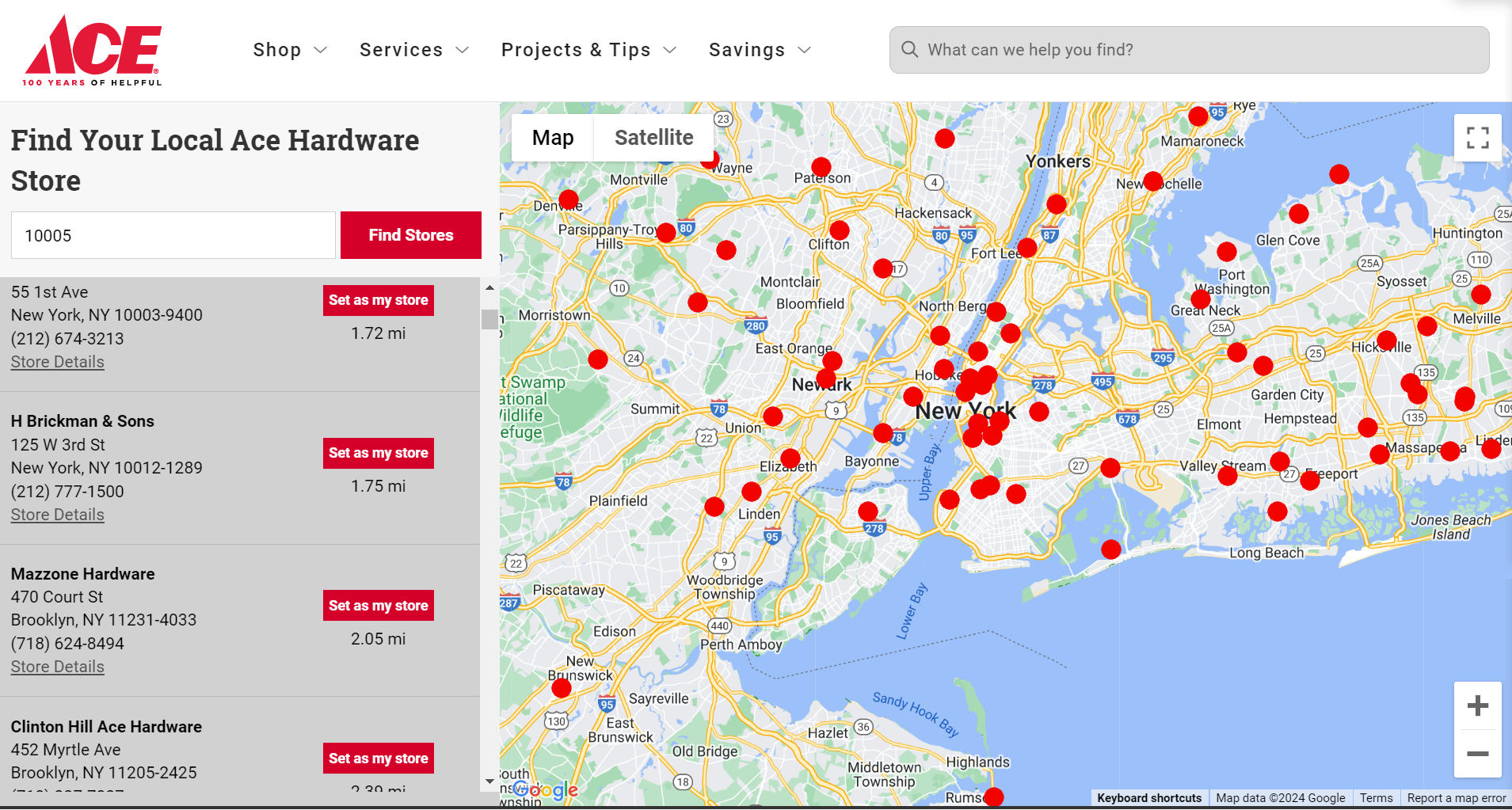The height and width of the screenshot is (810, 1512).
Task: Click the search magnifier icon
Action: point(910,49)
